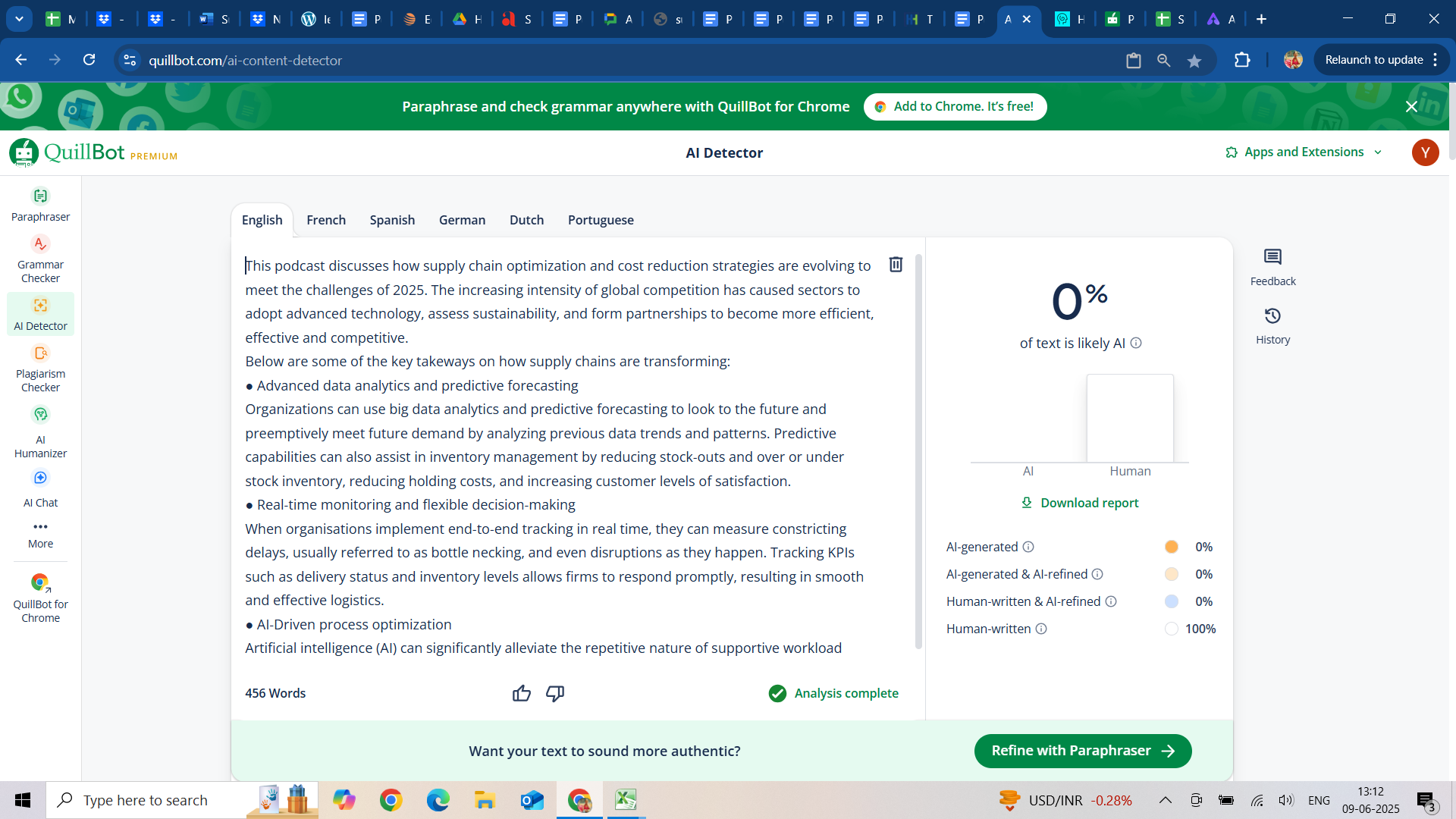
Task: Click the text editor scrollbar
Action: (x=918, y=451)
